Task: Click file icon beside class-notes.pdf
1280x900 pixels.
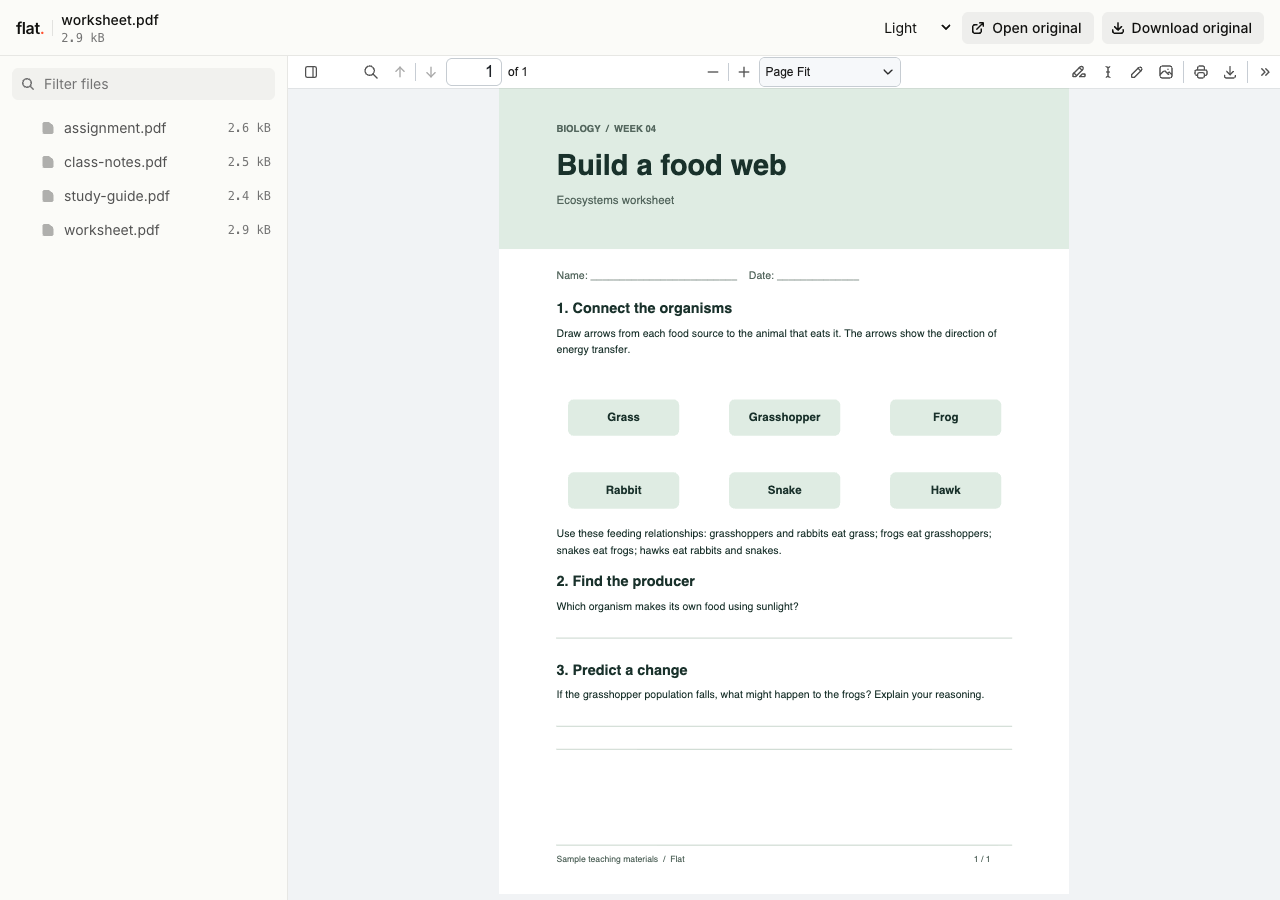Action: pos(48,162)
